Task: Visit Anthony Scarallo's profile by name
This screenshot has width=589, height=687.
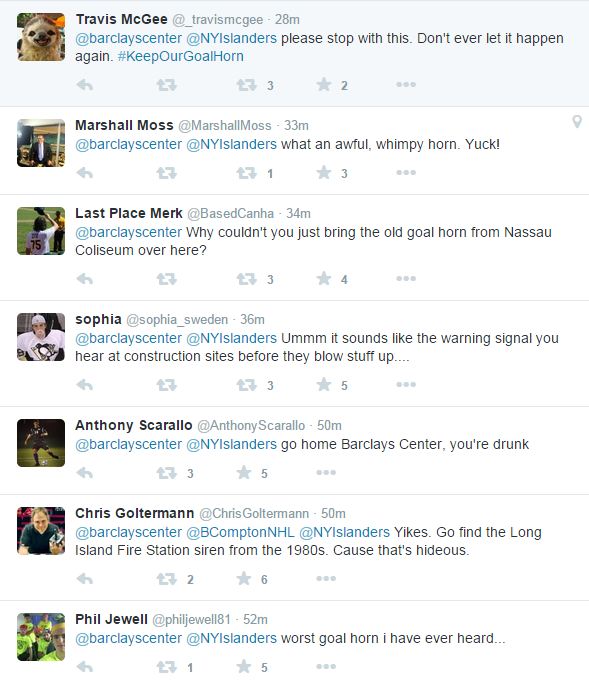Action: coord(134,425)
